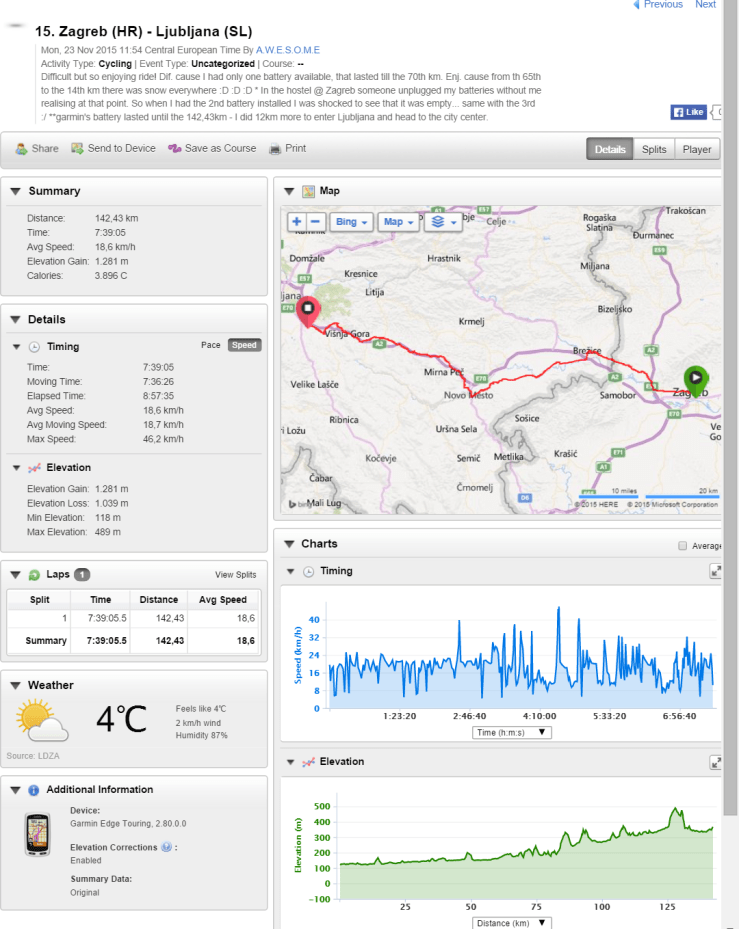Collapse the Summary panel

[15, 191]
